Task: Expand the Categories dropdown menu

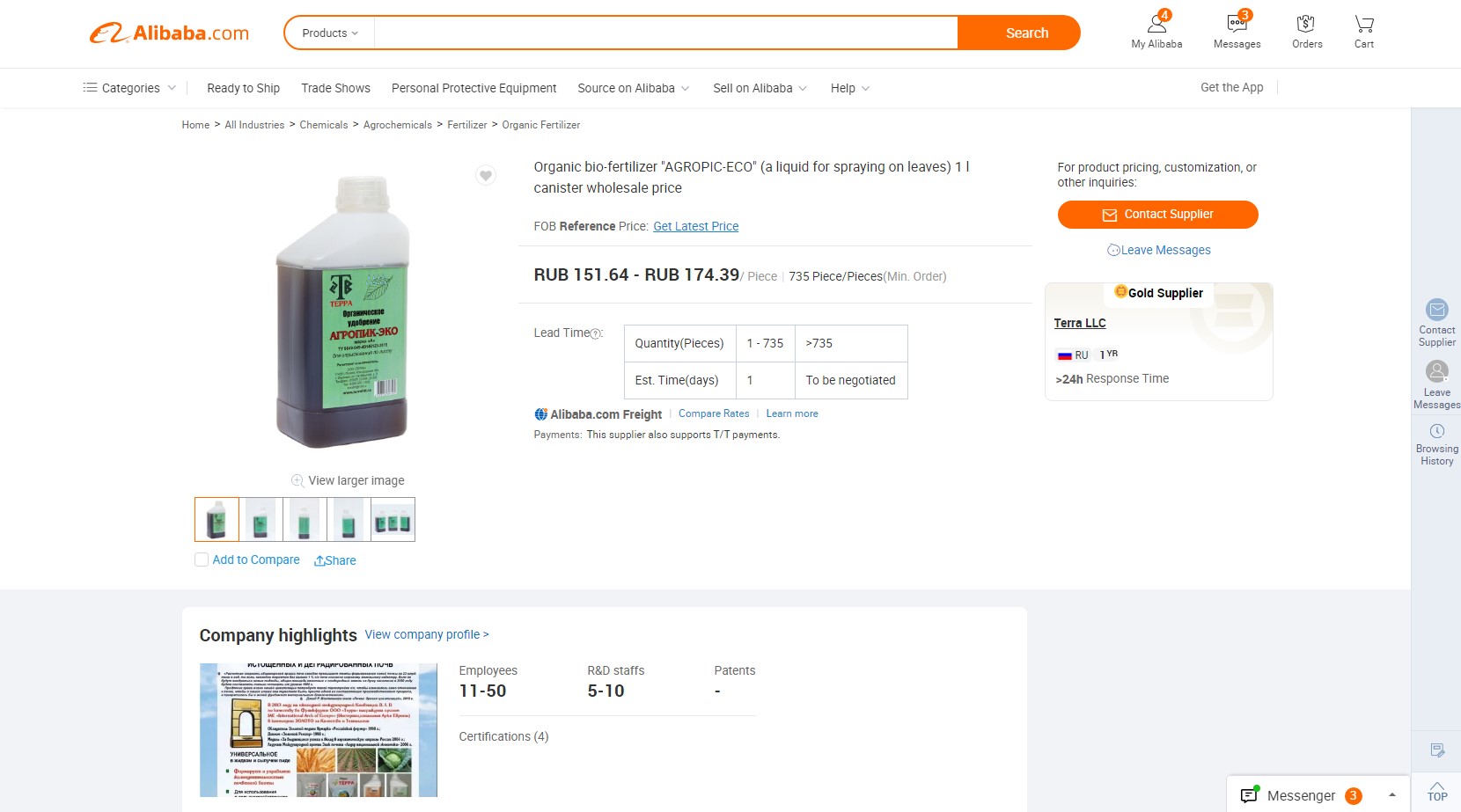Action: click(x=130, y=88)
